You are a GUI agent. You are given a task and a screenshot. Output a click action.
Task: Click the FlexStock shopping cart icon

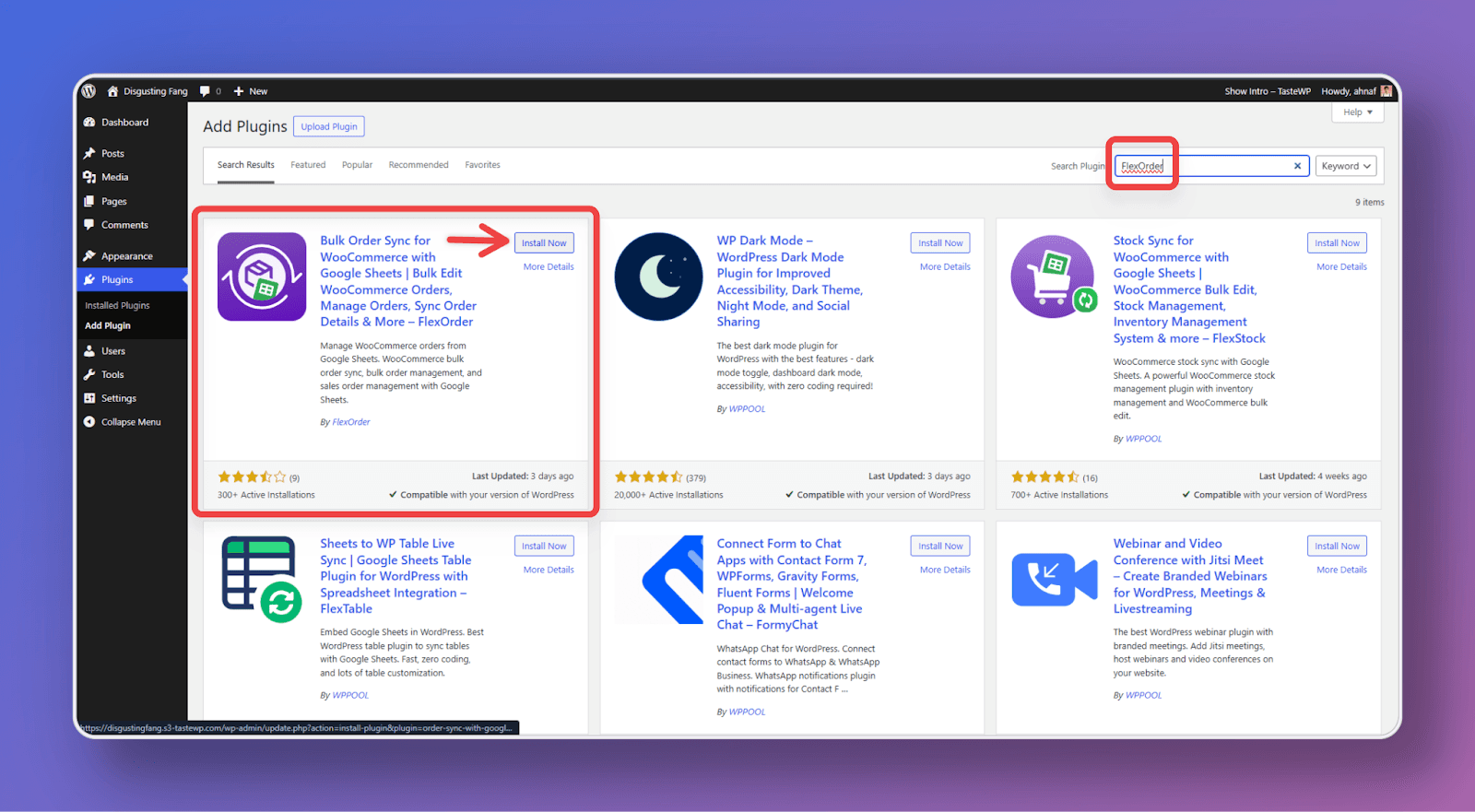1055,277
